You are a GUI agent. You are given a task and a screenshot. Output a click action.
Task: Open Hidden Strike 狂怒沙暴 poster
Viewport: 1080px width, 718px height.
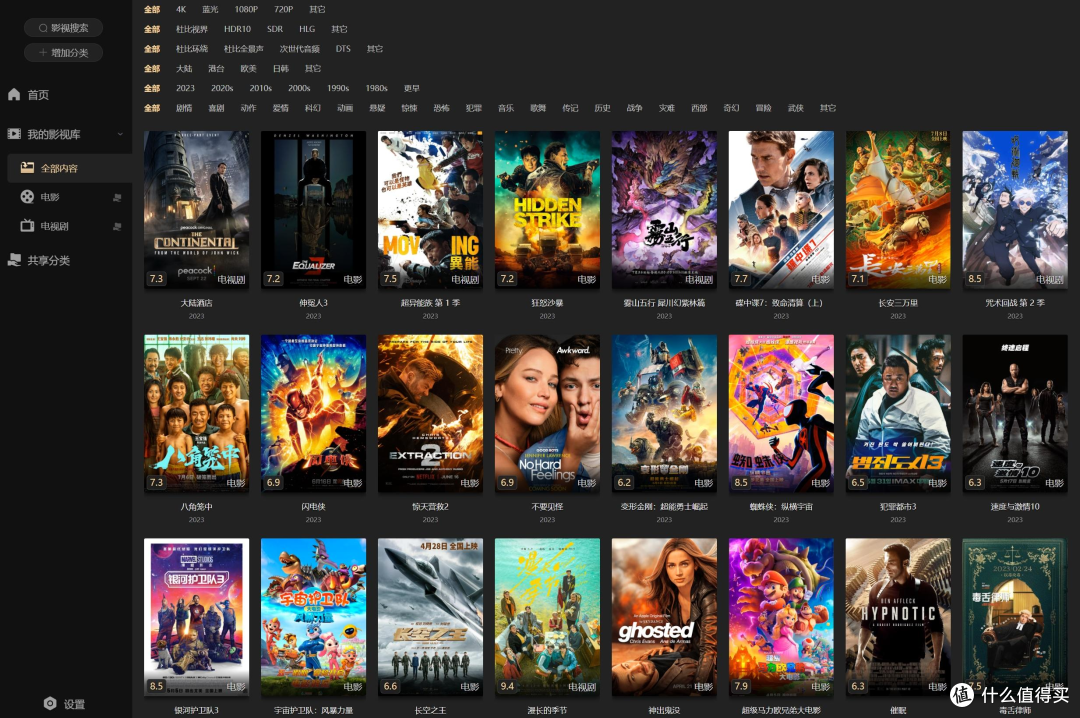coord(548,209)
